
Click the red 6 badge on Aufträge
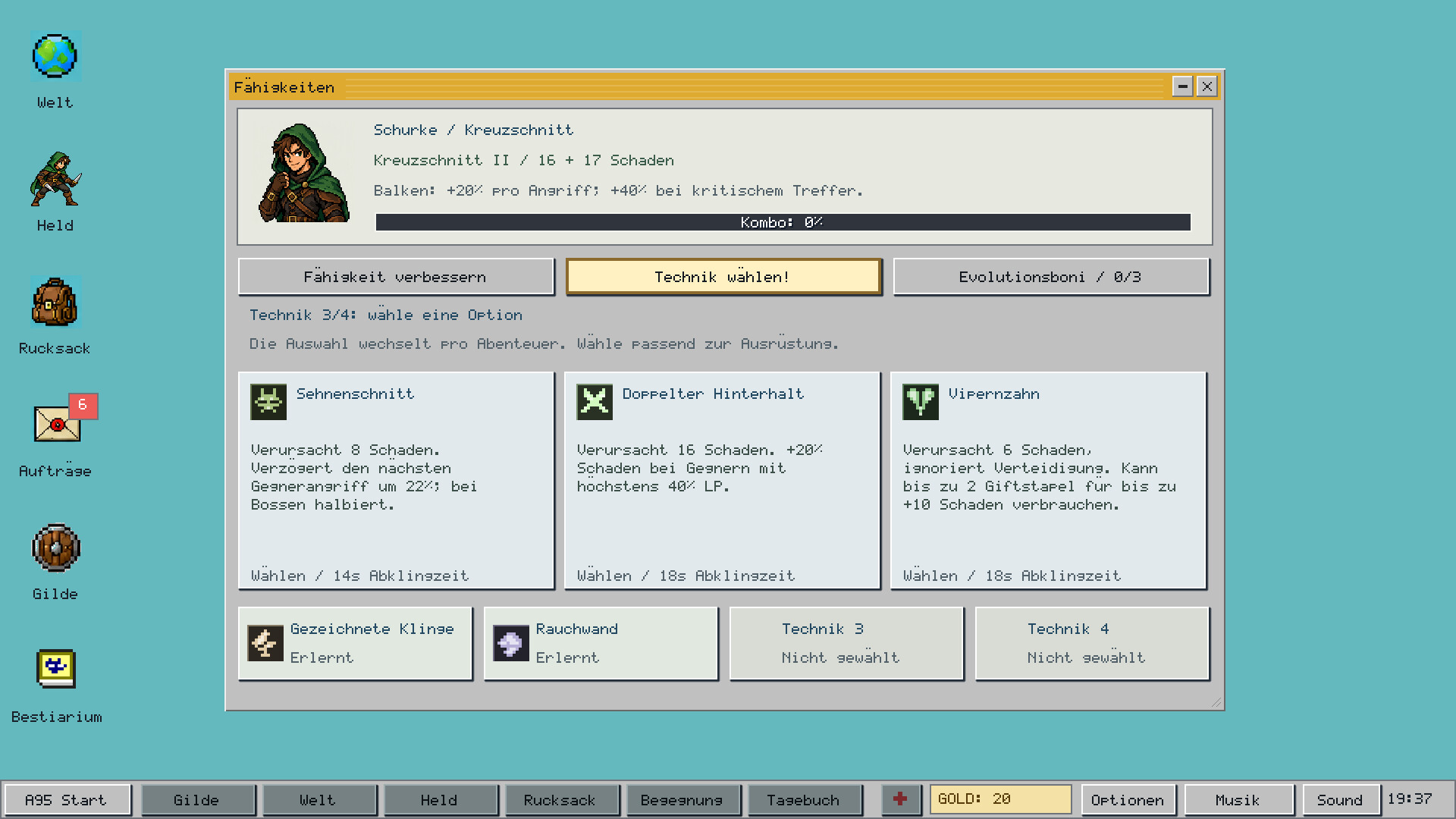click(83, 406)
